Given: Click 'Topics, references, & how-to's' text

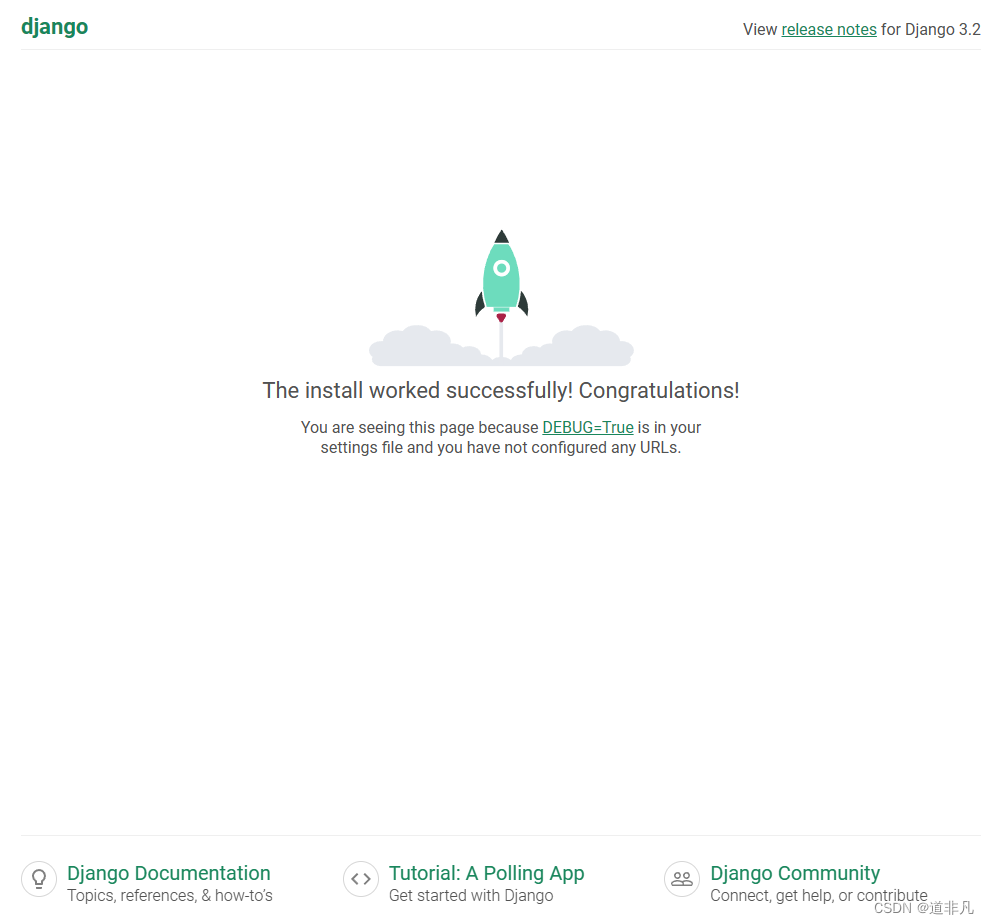Looking at the screenshot, I should (170, 896).
